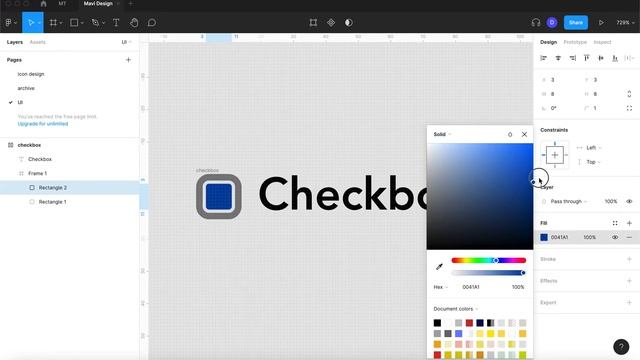Image resolution: width=640 pixels, height=360 pixels.
Task: Select the Rectangle shape tool
Action: (74, 23)
